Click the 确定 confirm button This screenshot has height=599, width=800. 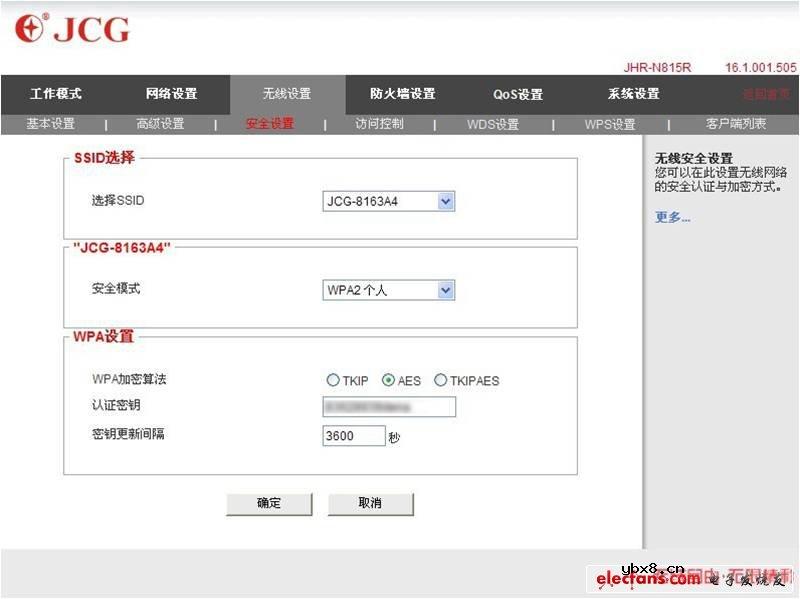(268, 504)
